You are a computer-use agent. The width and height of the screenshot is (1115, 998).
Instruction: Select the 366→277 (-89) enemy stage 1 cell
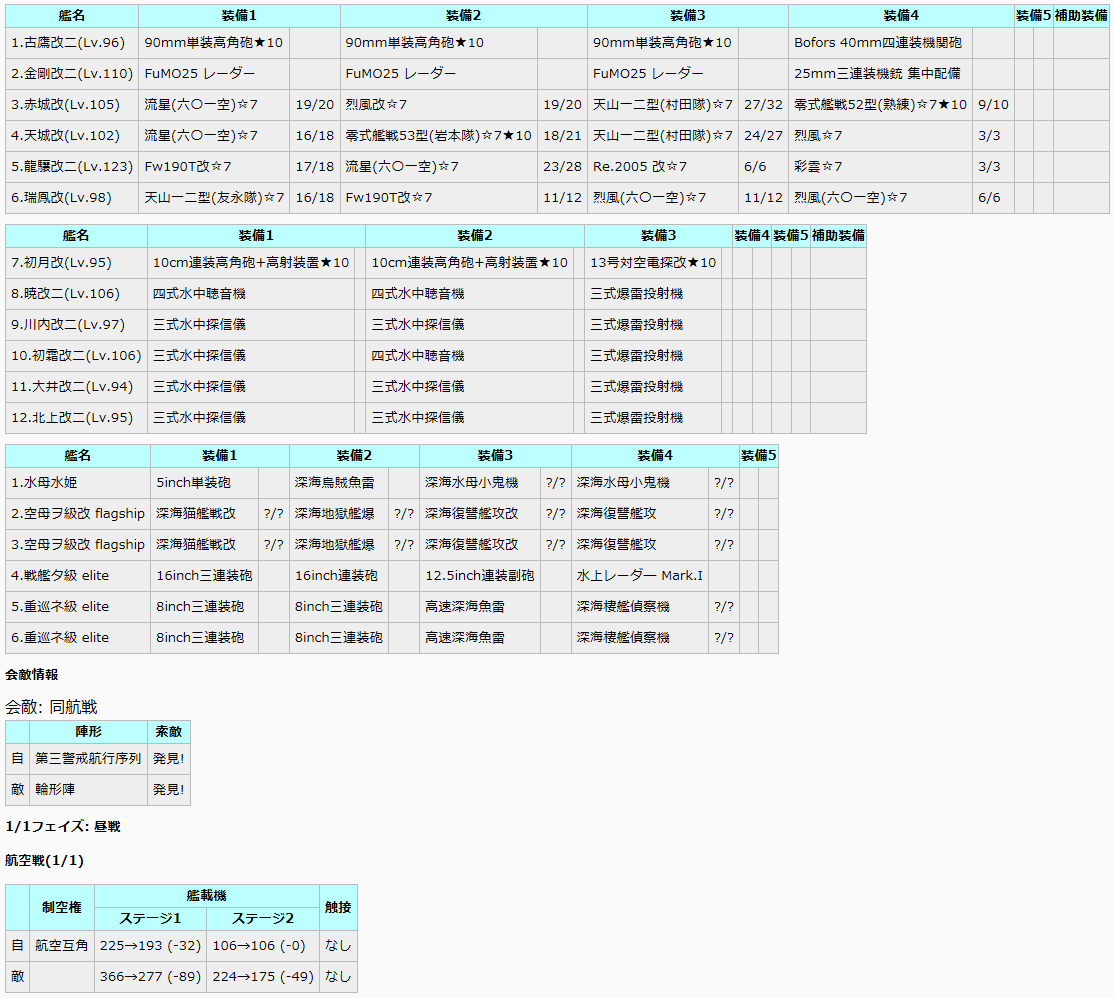150,977
